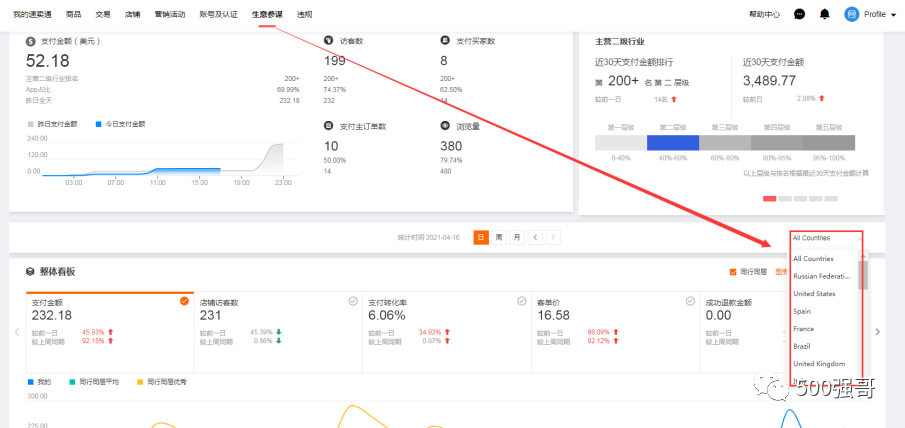Go to previous date with left arrow
This screenshot has width=905, height=428.
click(535, 237)
